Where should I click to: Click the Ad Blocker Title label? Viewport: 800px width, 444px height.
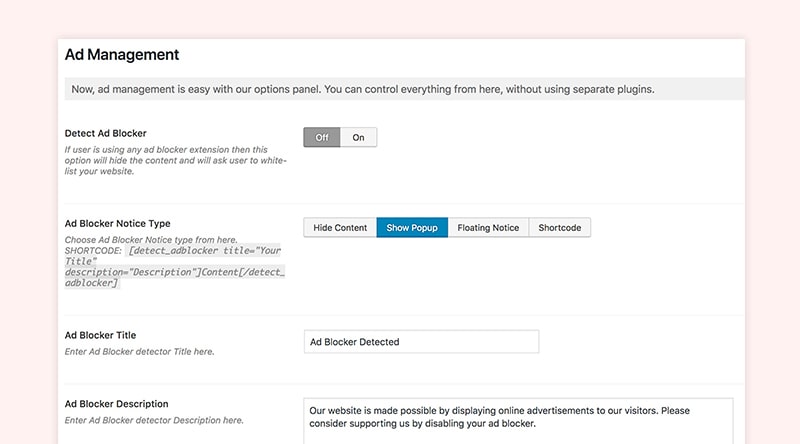pyautogui.click(x=101, y=335)
